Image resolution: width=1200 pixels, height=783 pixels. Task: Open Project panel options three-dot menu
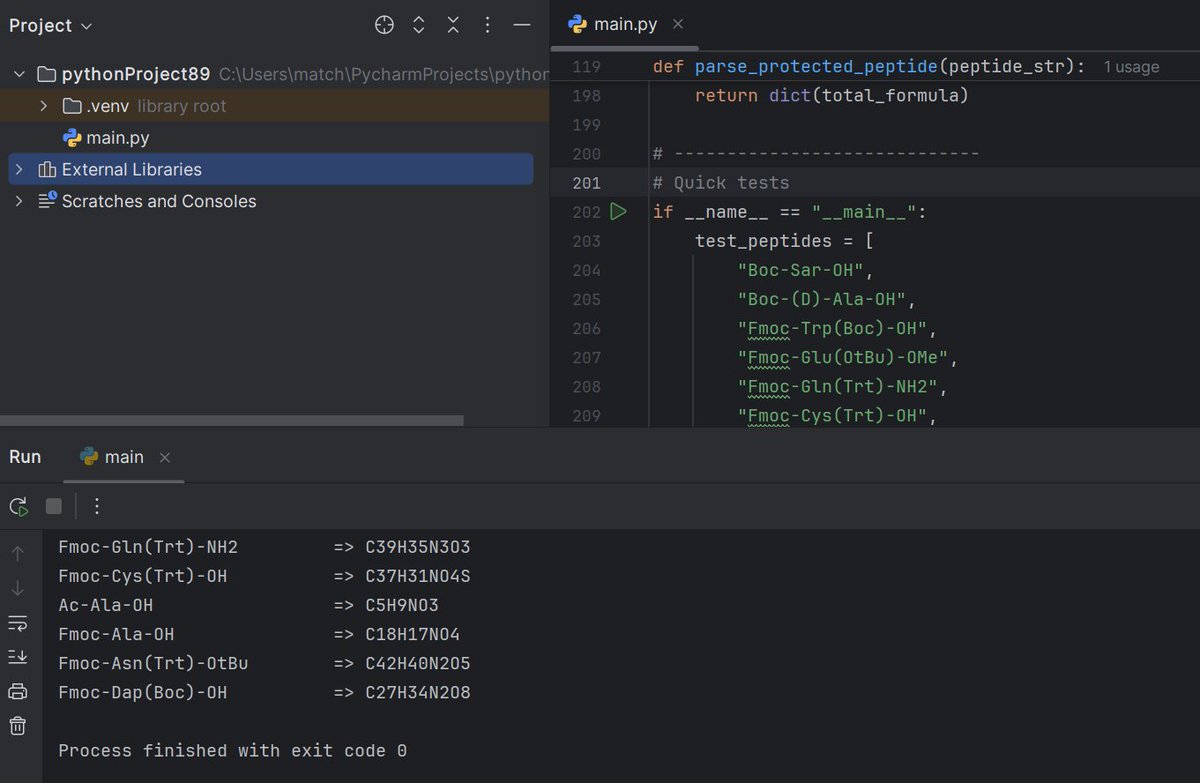pyautogui.click(x=487, y=25)
